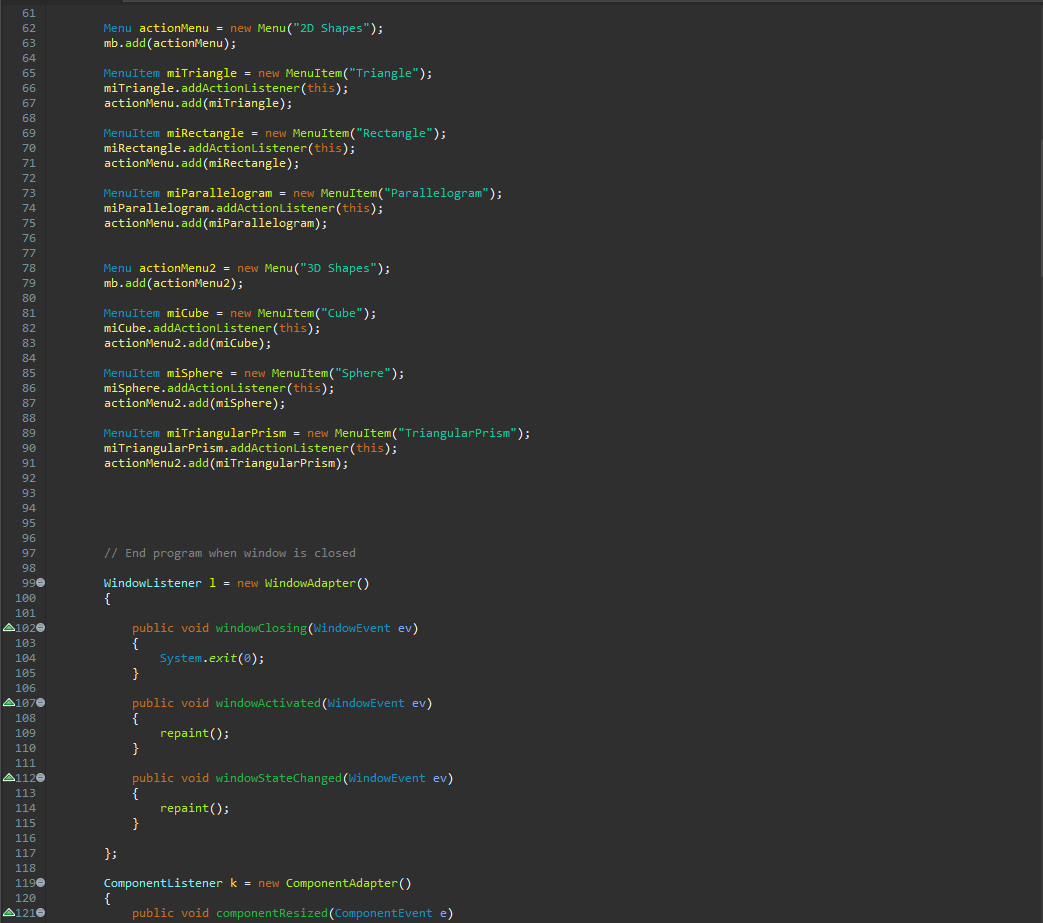Place cursor on the "2D Shapes" string literal
The image size is (1043, 923).
point(330,28)
